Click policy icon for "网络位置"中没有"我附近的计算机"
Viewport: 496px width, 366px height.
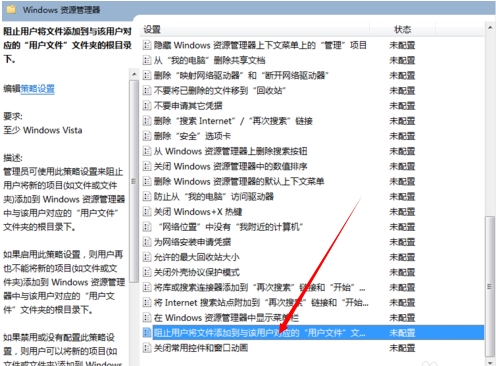[147, 227]
